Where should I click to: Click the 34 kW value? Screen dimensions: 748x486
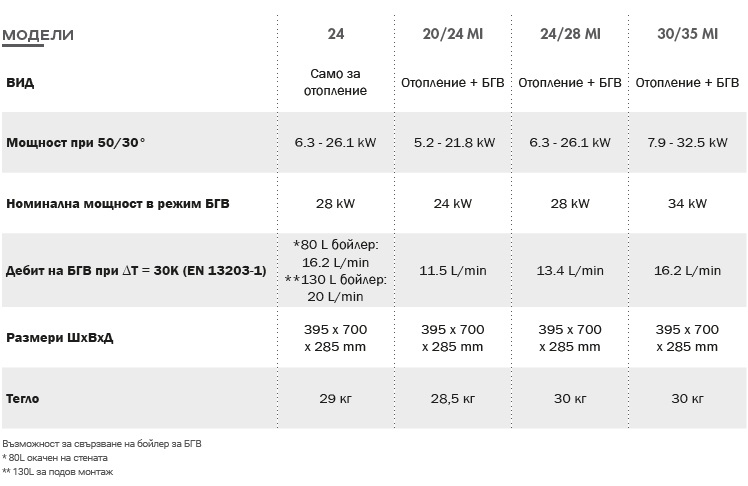click(687, 204)
